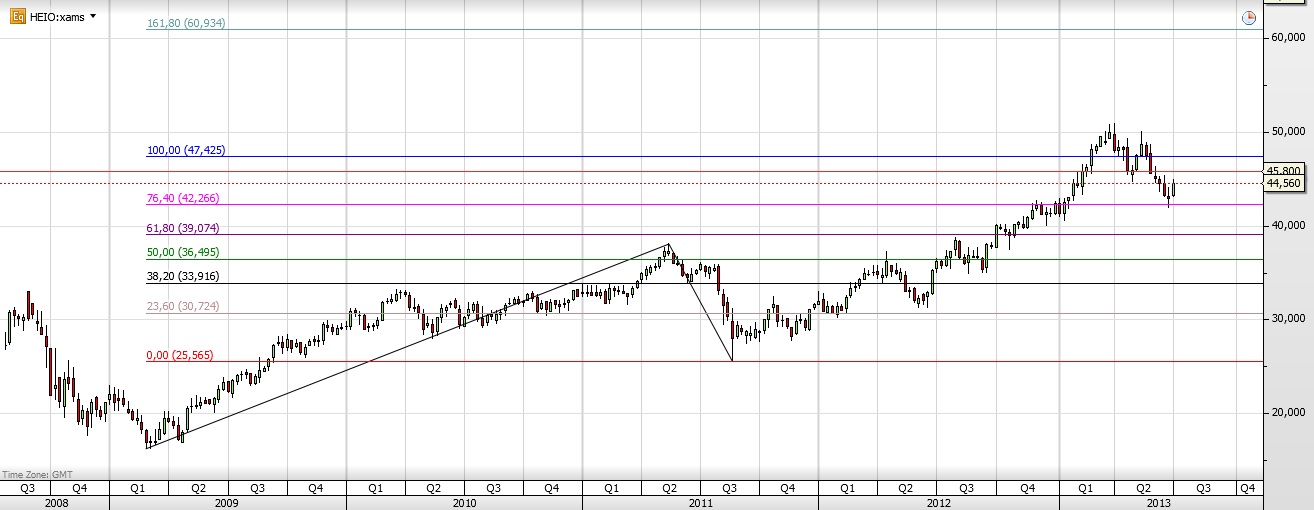Click the Q4 quarter label of 2009

coord(316,488)
